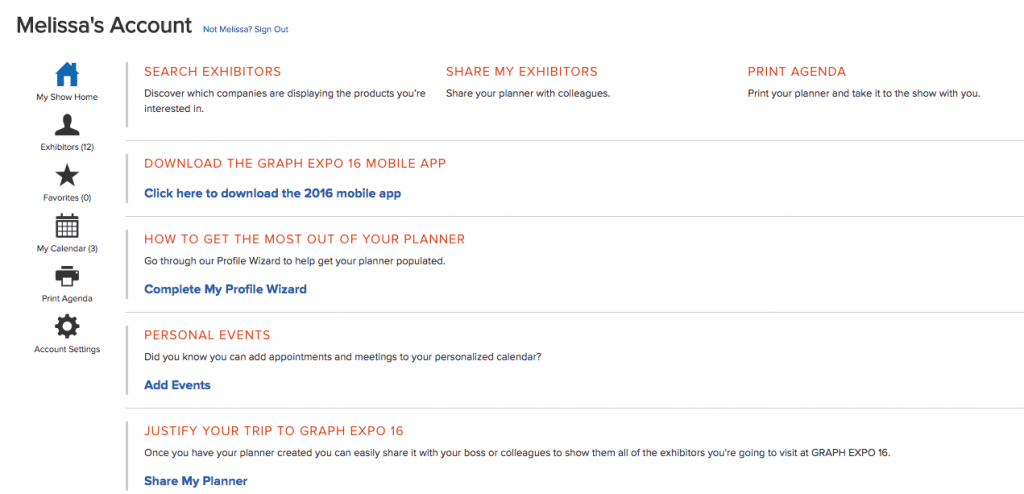1024x494 pixels.
Task: Click the Share My Planner link
Action: pyautogui.click(x=195, y=481)
